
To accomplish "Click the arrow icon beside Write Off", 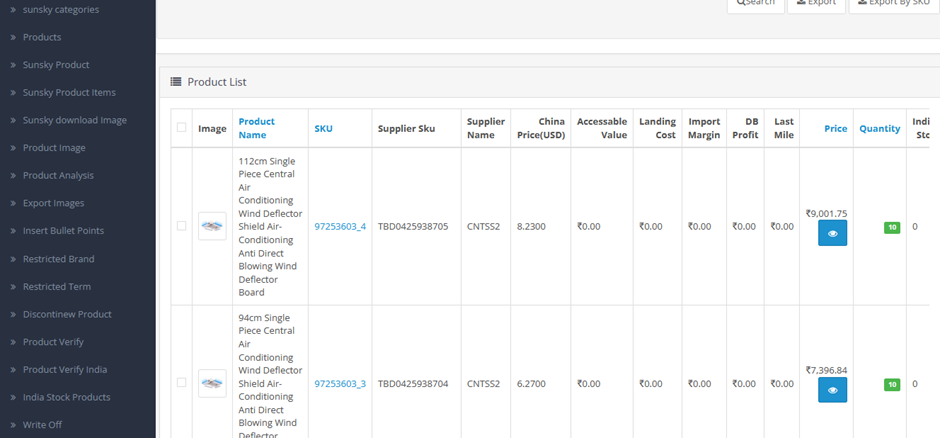I will pyautogui.click(x=12, y=425).
